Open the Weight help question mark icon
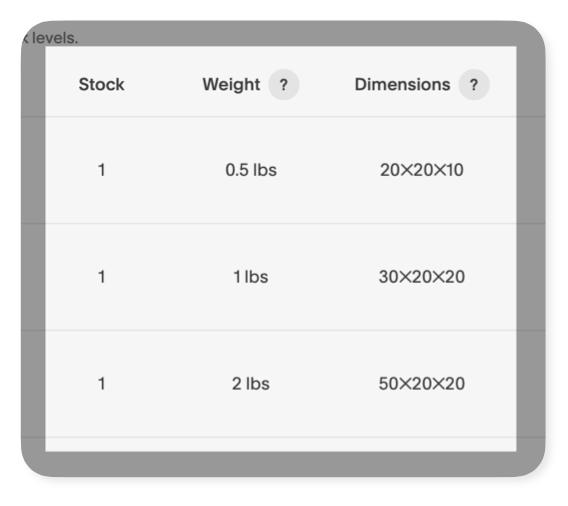The width and height of the screenshot is (568, 506). pyautogui.click(x=284, y=85)
